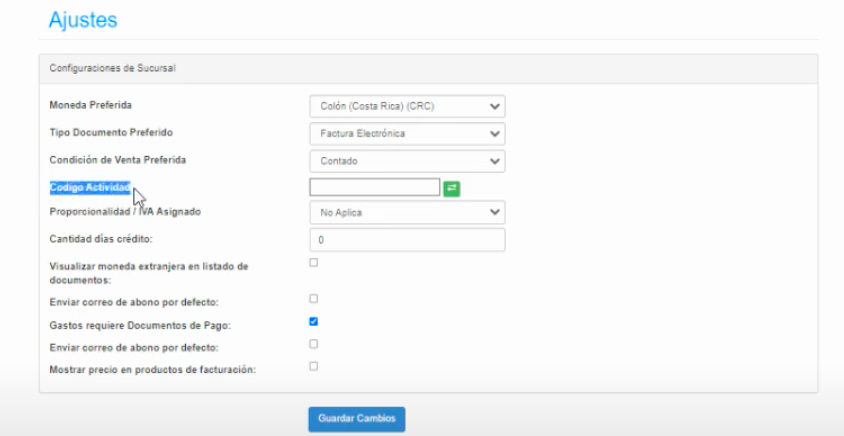Screen dimensions: 844x436
Task: Click the Configuraciones de Sucursal panel header
Action: tap(428, 68)
